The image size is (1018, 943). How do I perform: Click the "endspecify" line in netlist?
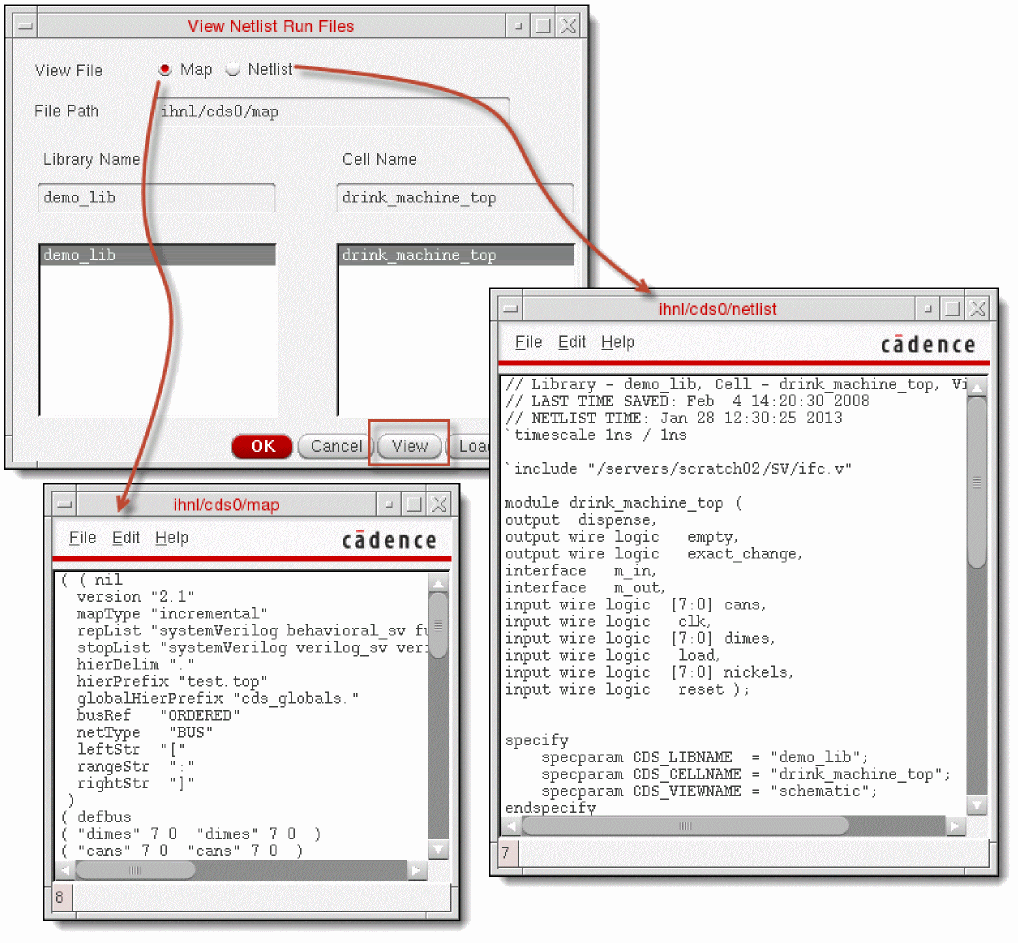point(551,807)
